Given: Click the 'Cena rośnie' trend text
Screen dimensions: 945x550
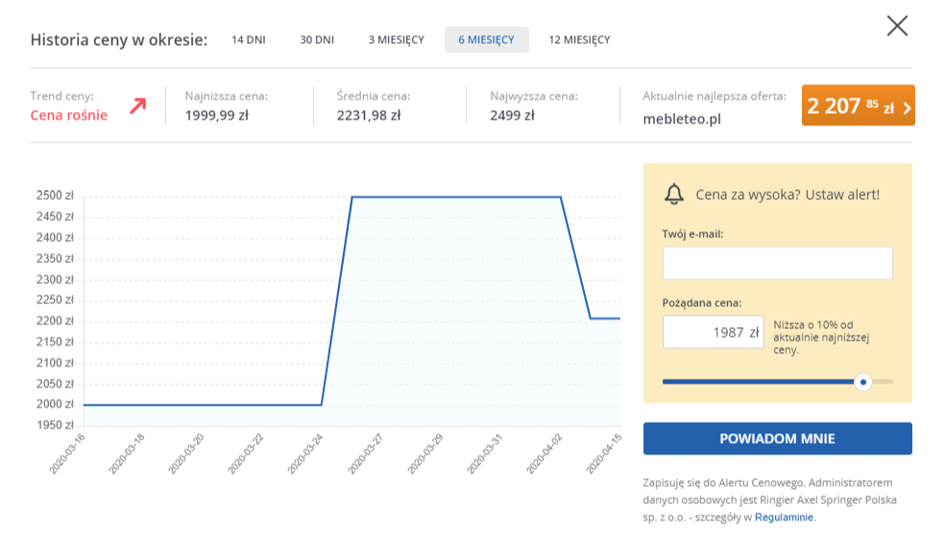Looking at the screenshot, I should pyautogui.click(x=69, y=115).
